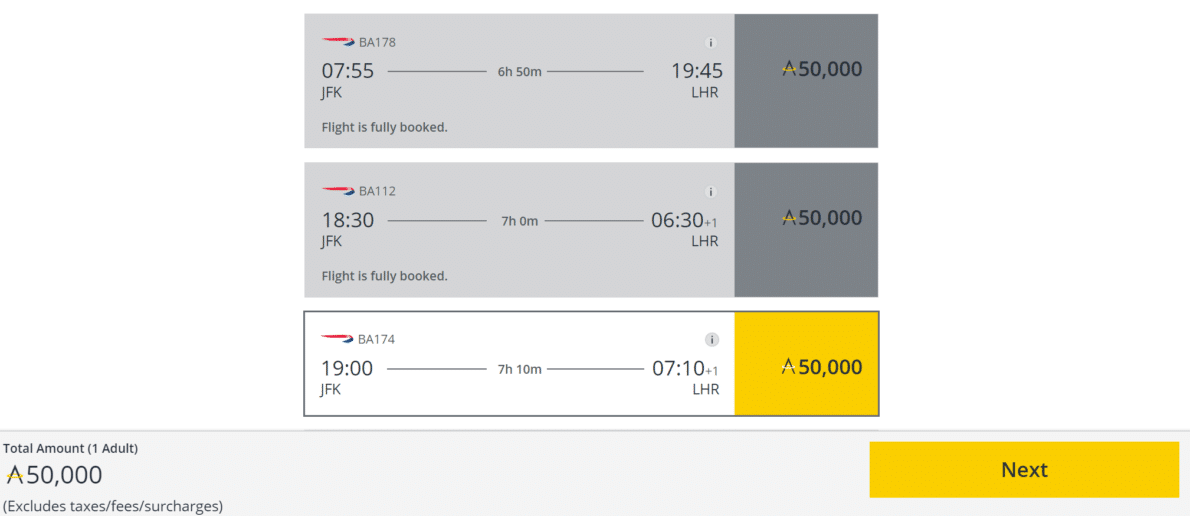Click British Airways logo beside BA174

(x=338, y=338)
